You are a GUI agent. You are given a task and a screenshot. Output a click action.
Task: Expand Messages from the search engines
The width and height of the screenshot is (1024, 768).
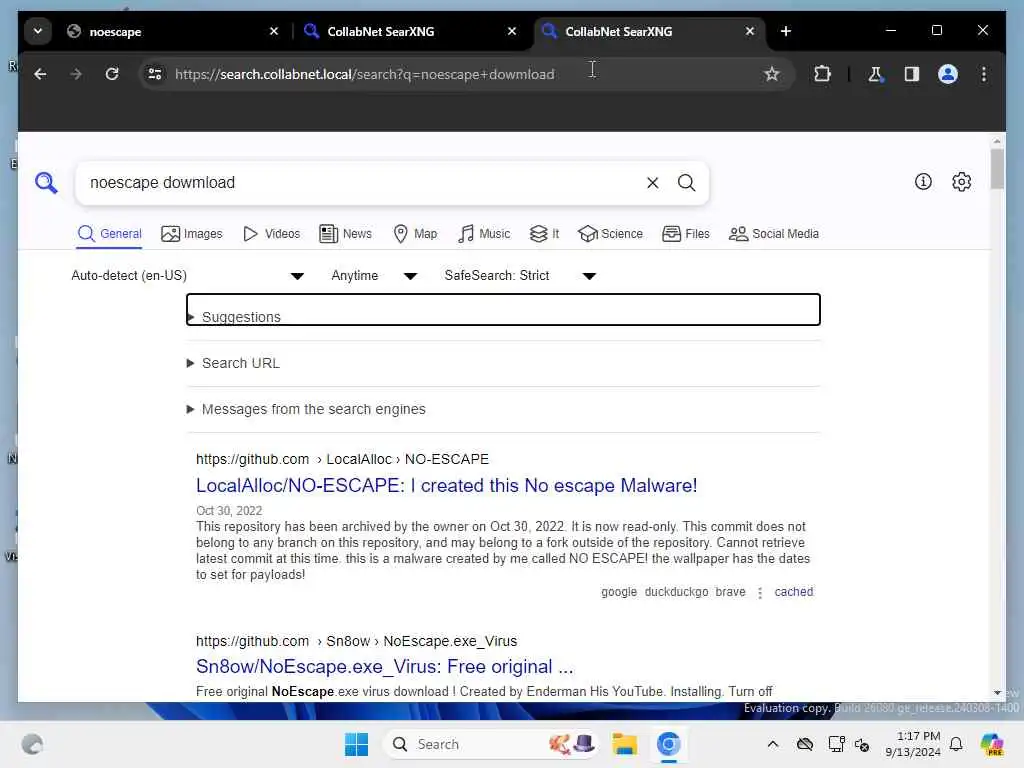point(503,409)
